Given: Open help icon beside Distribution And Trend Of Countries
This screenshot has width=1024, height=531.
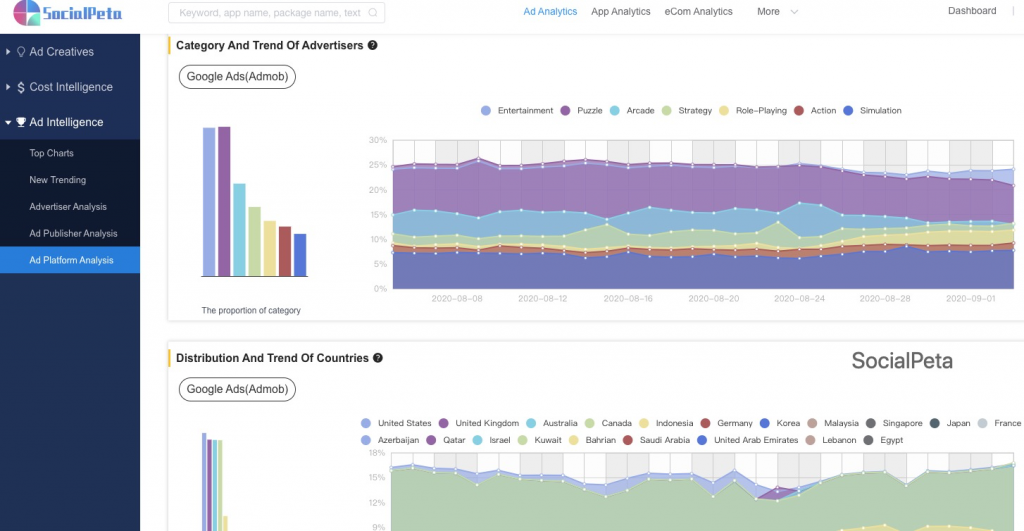Looking at the screenshot, I should [377, 358].
